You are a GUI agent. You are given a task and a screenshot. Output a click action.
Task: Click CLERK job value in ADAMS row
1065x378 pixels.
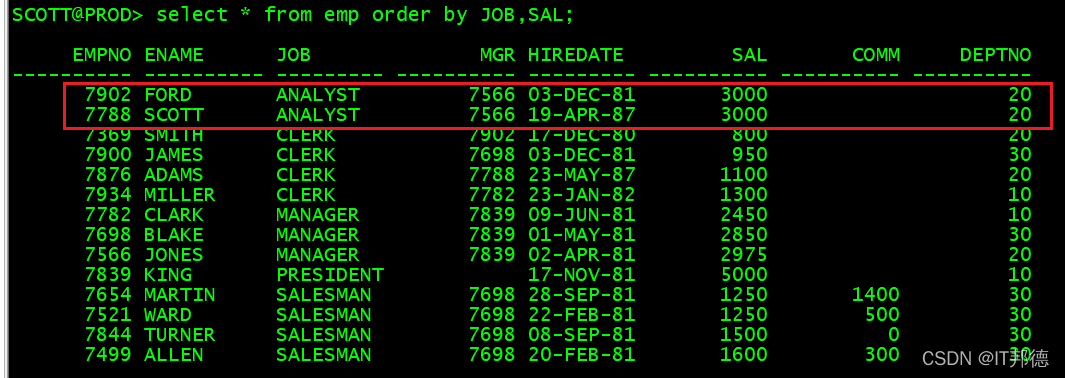click(306, 175)
